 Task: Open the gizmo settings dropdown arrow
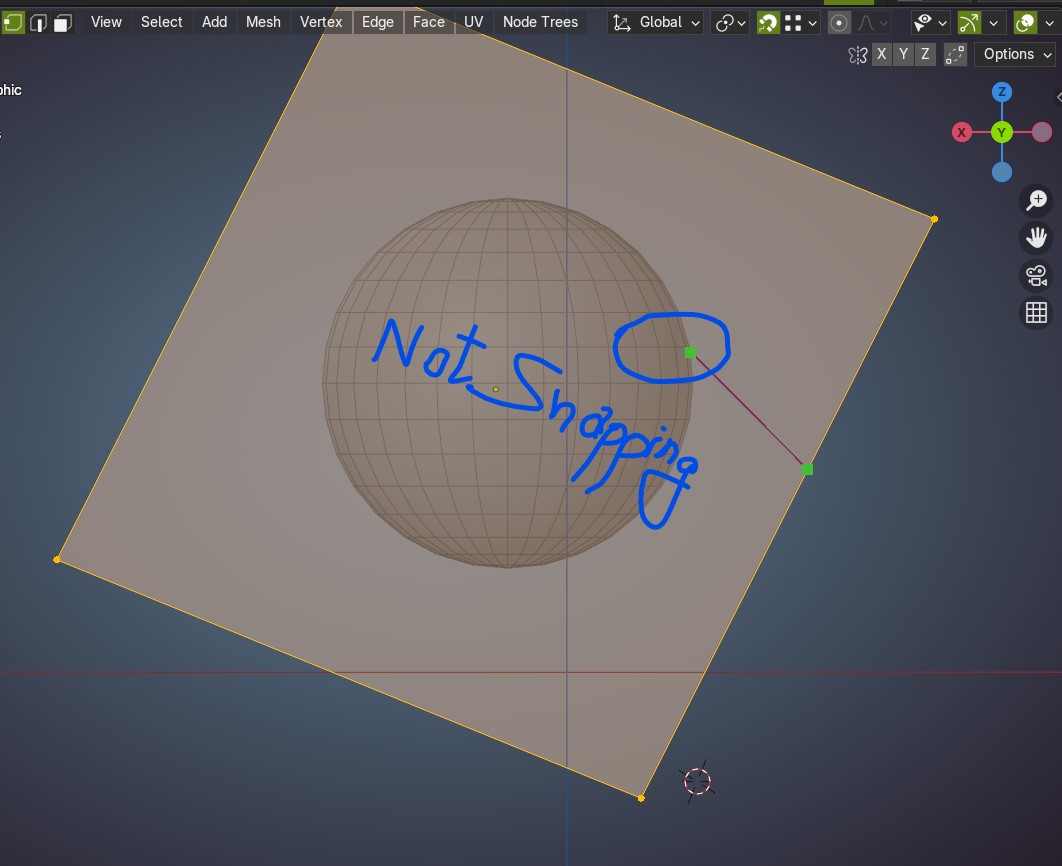click(x=994, y=23)
